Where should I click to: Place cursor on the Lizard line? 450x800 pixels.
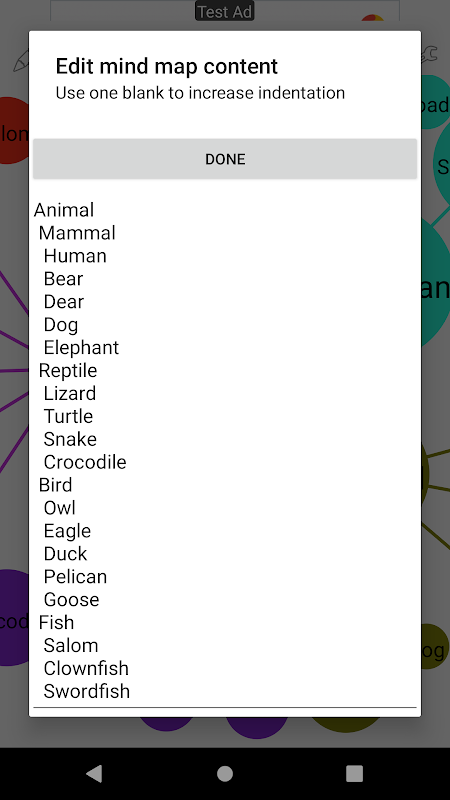(x=70, y=394)
